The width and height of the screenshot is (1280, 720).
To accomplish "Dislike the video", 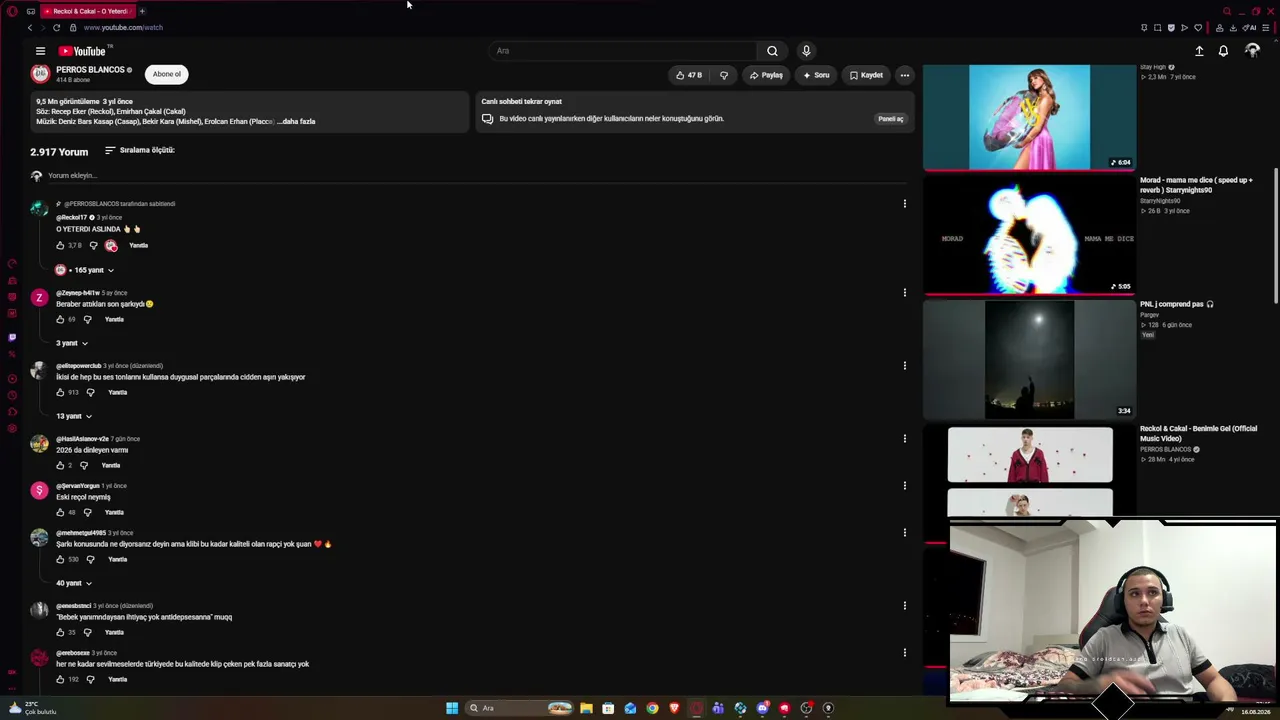I will pos(724,75).
